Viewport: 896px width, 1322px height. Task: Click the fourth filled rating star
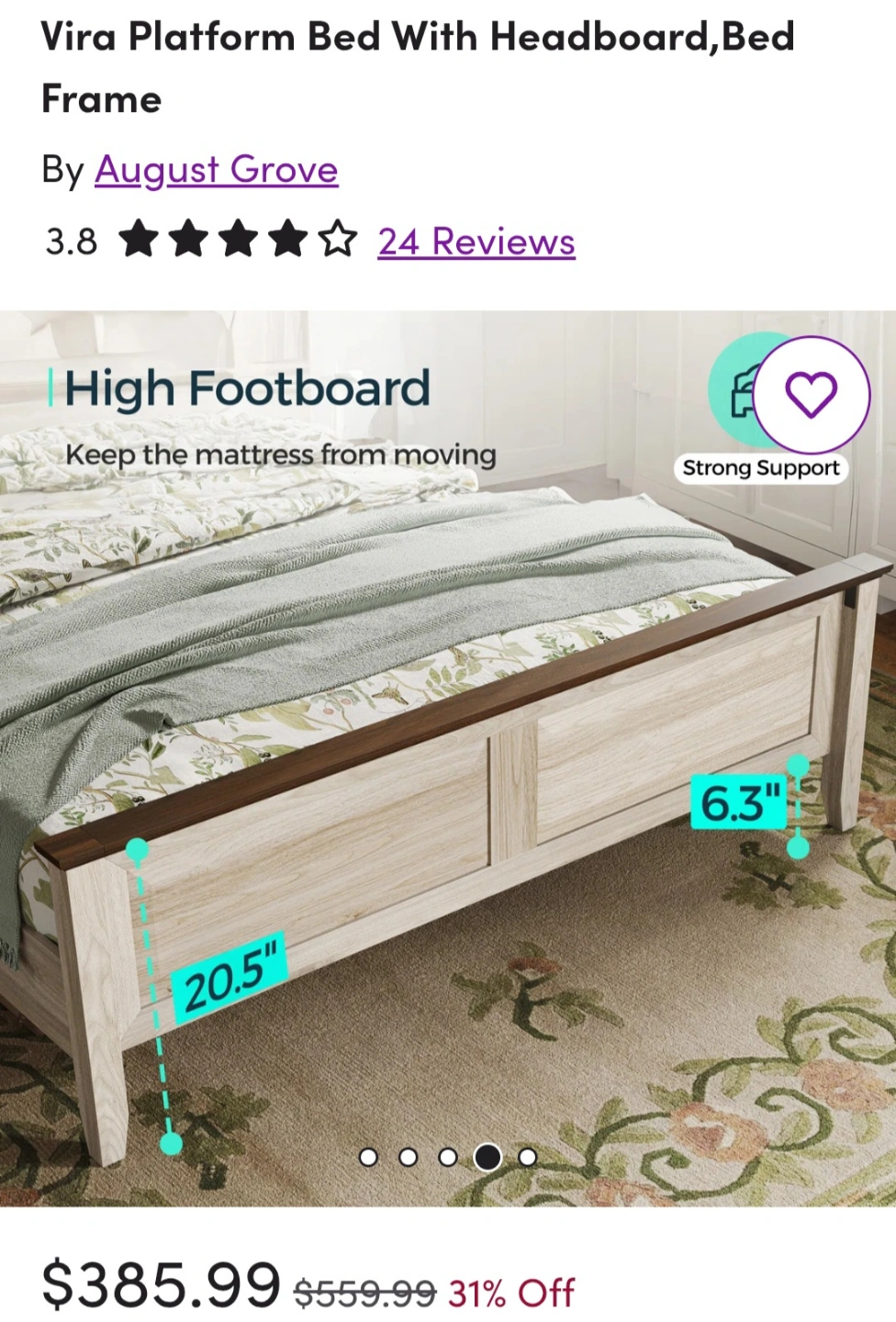point(288,239)
